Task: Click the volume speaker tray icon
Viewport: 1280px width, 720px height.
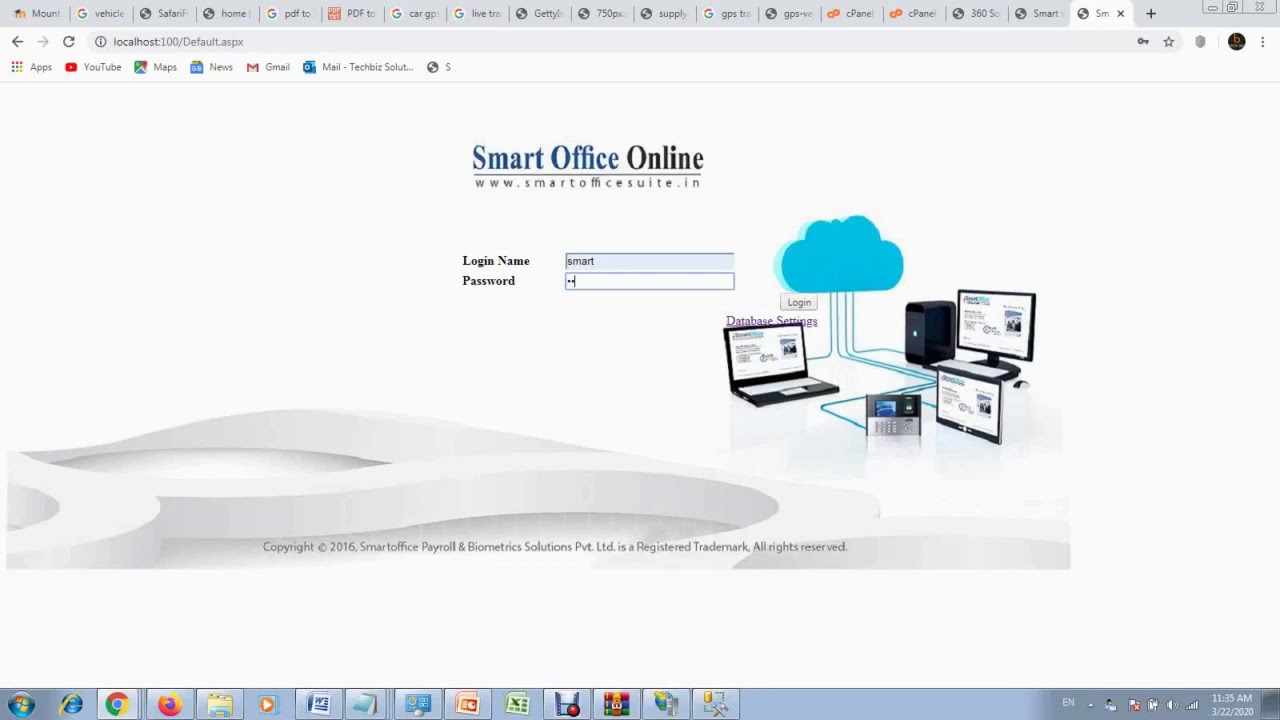Action: click(1172, 705)
